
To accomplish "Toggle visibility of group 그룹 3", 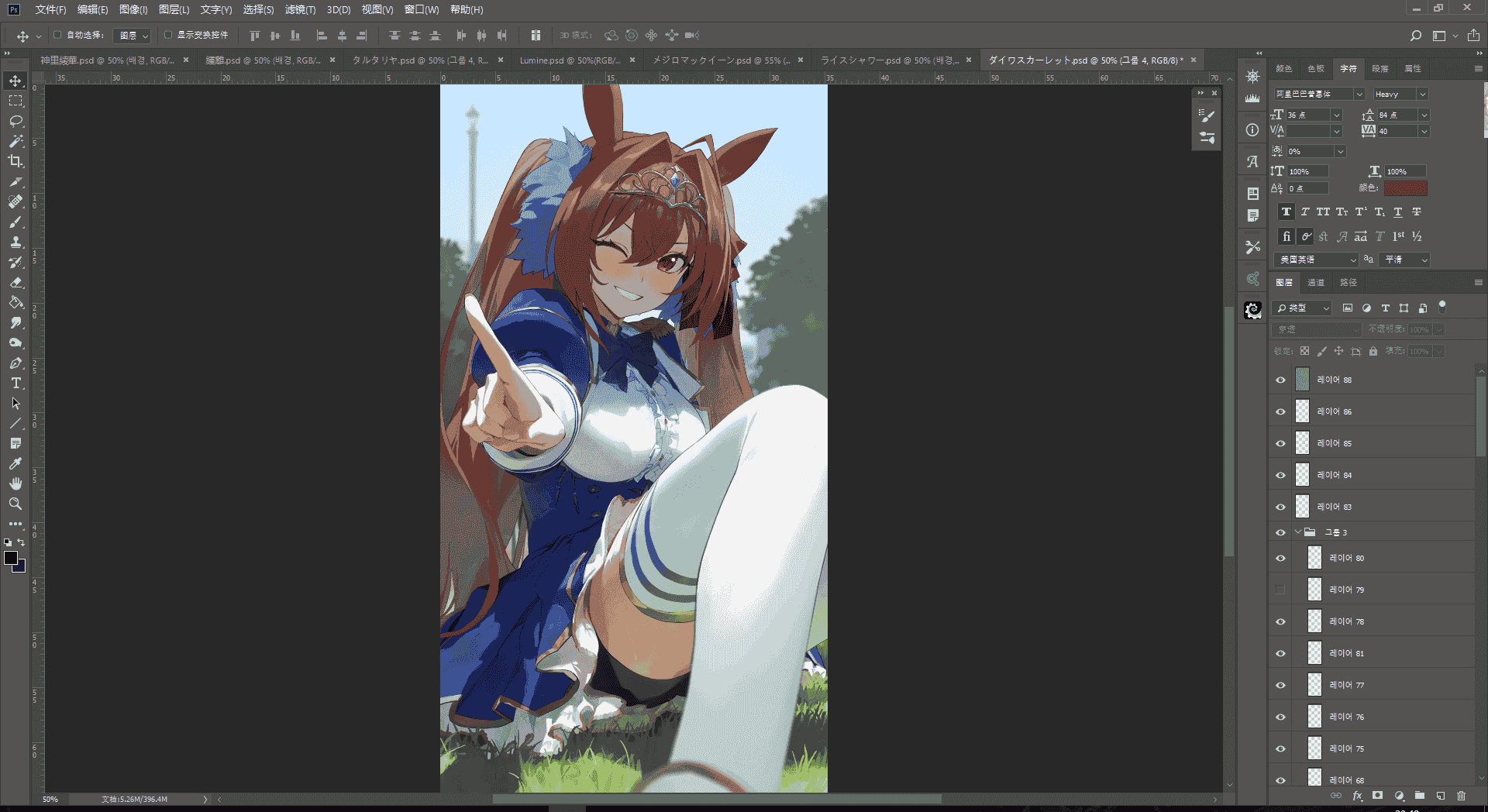I will (1280, 532).
